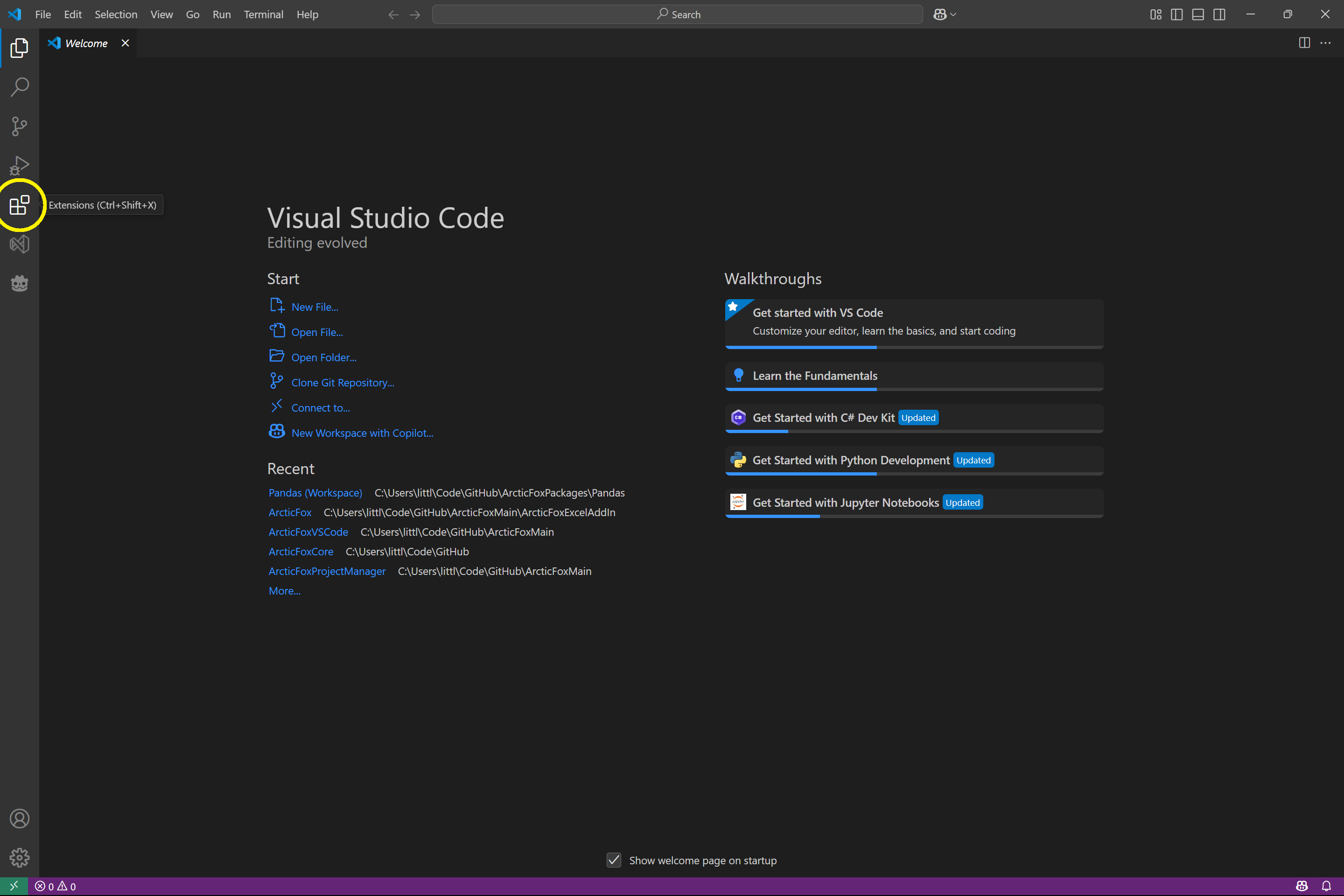Viewport: 1344px width, 896px height.
Task: Open the Explorer view in activity bar
Action: 20,48
